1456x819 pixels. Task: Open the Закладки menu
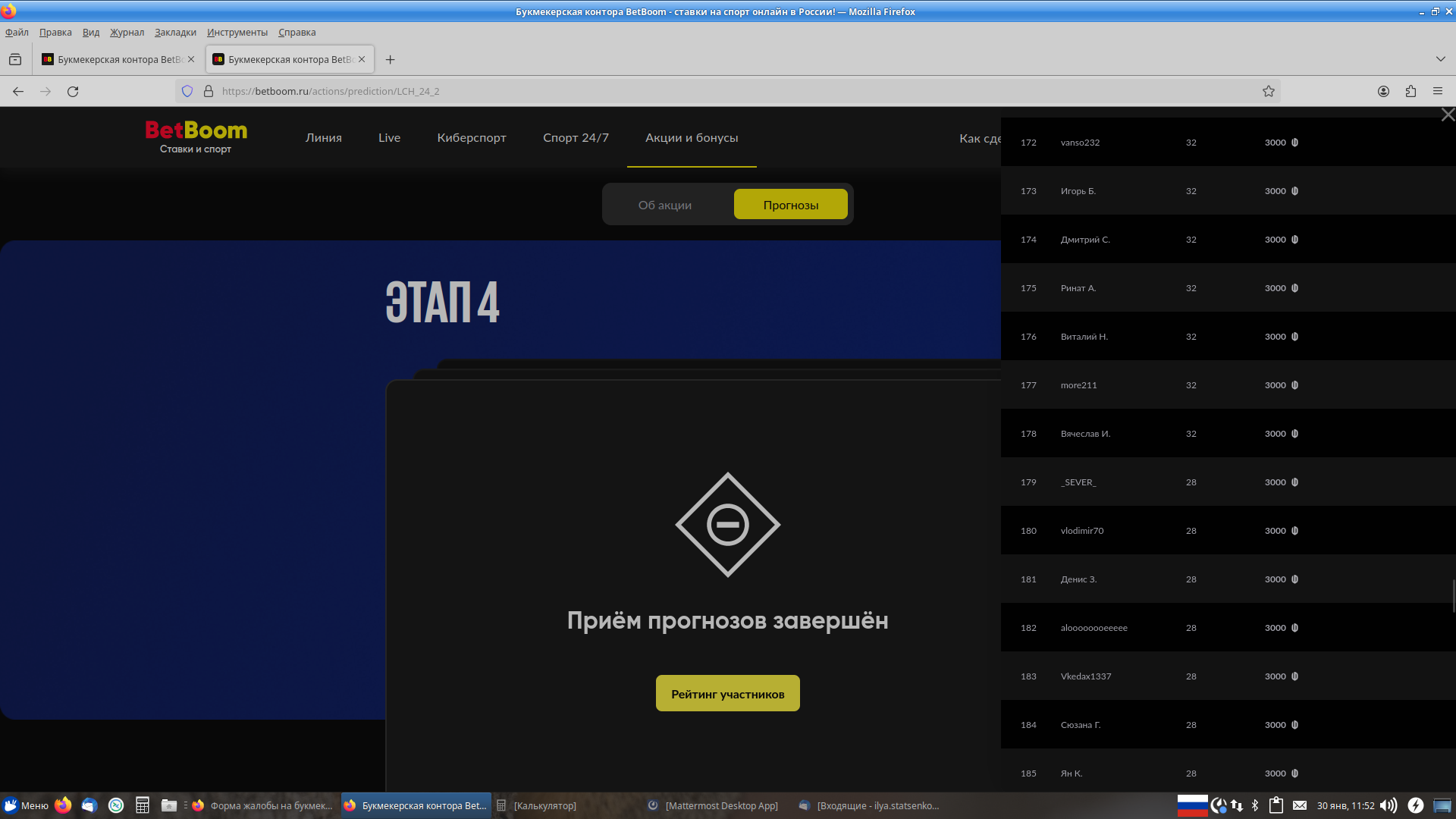[175, 32]
